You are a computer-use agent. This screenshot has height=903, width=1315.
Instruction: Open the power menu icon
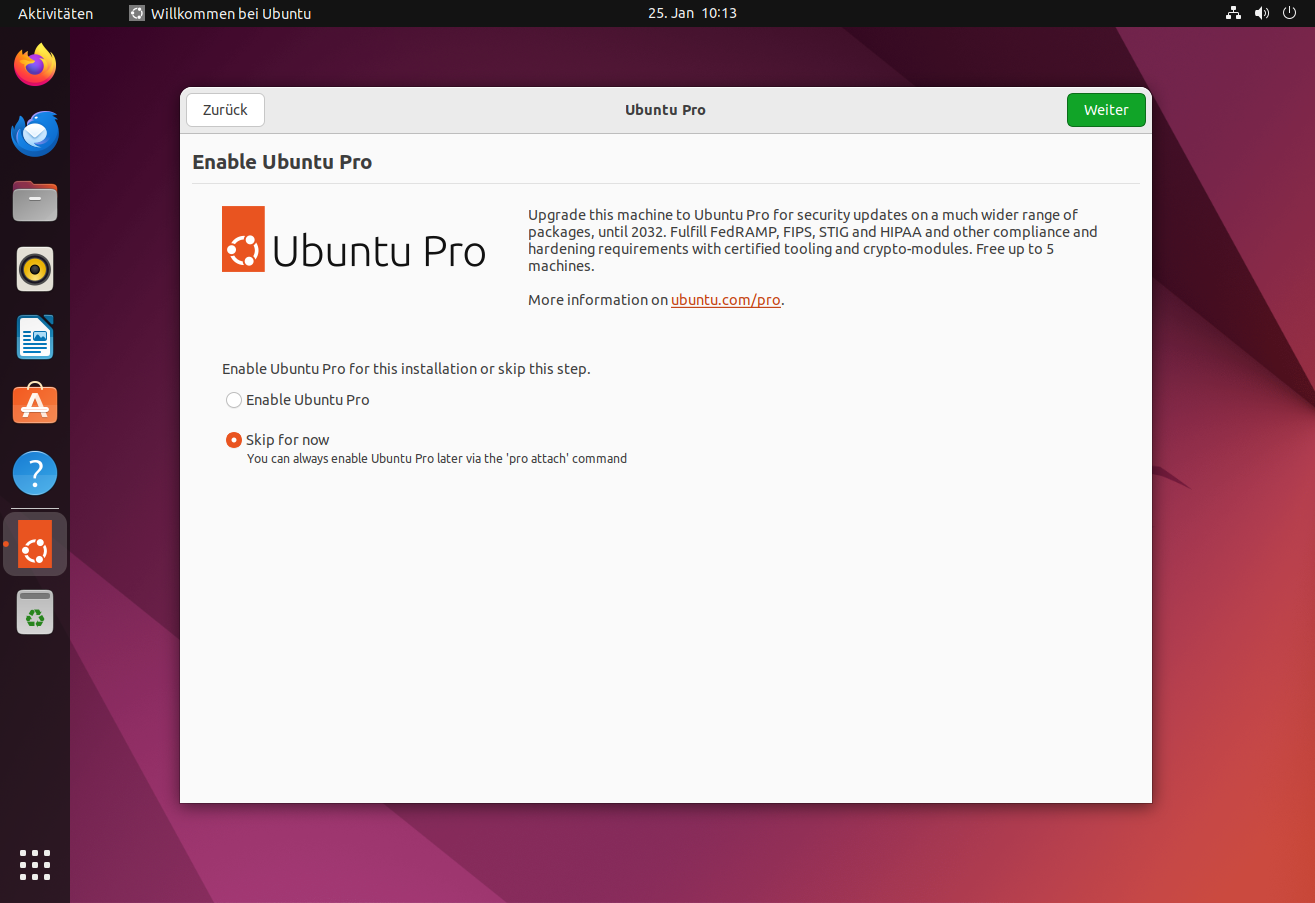click(x=1290, y=13)
